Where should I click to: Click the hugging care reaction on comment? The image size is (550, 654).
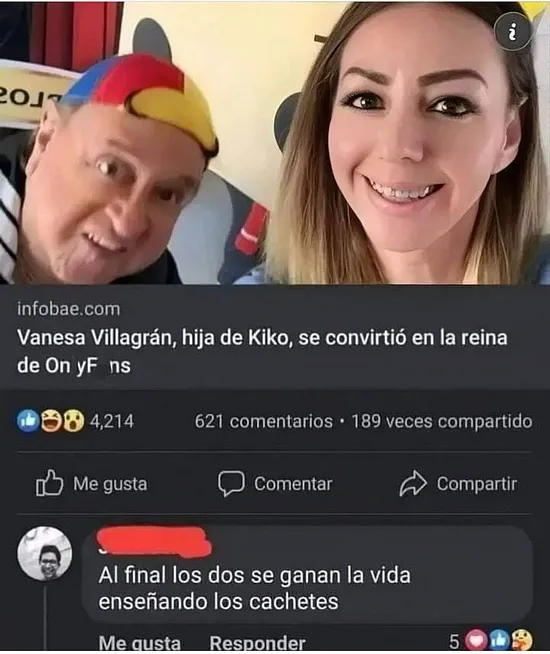(521, 640)
